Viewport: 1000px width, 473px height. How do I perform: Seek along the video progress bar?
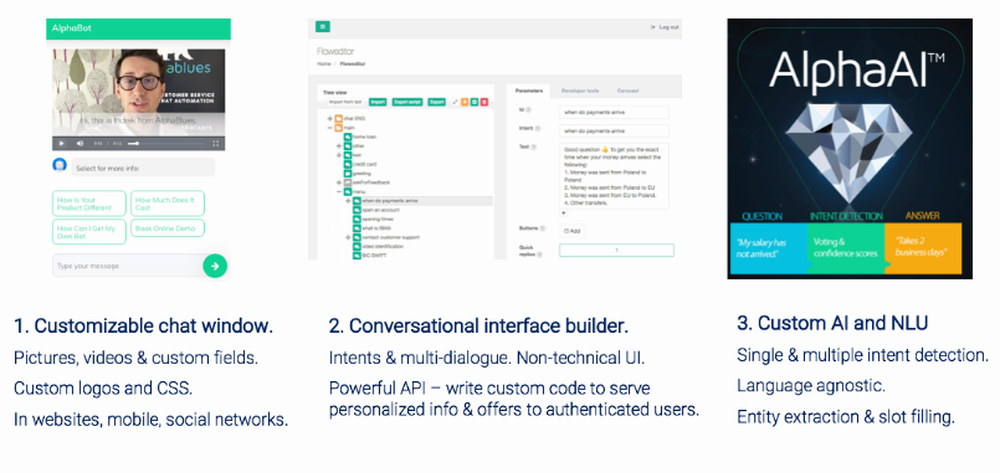tap(166, 143)
